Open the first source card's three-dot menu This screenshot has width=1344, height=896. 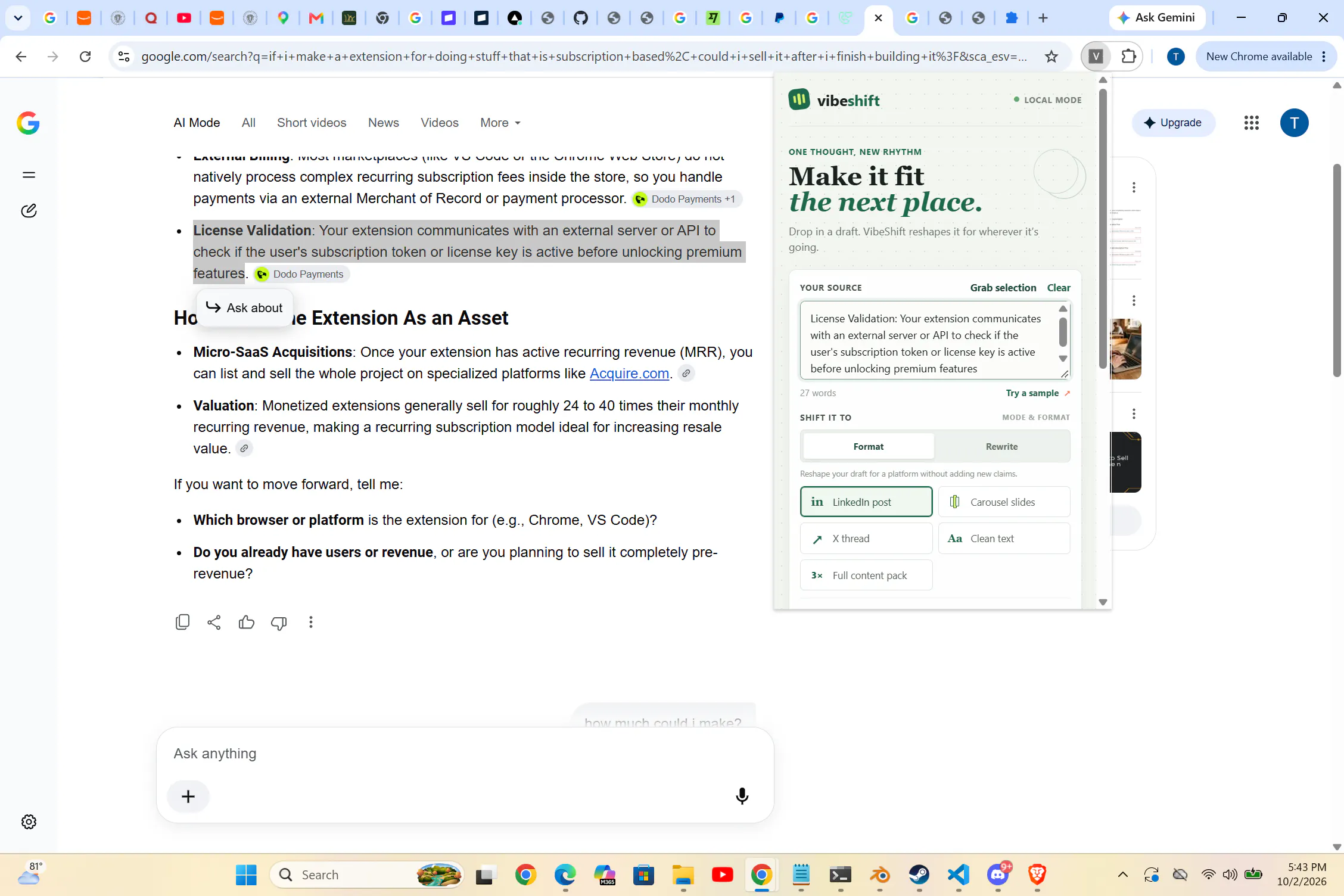(x=1134, y=188)
